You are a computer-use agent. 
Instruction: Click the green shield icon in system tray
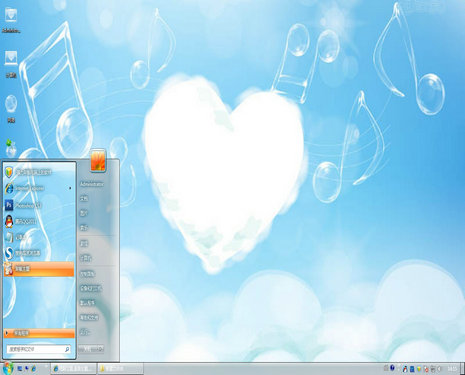pos(419,369)
